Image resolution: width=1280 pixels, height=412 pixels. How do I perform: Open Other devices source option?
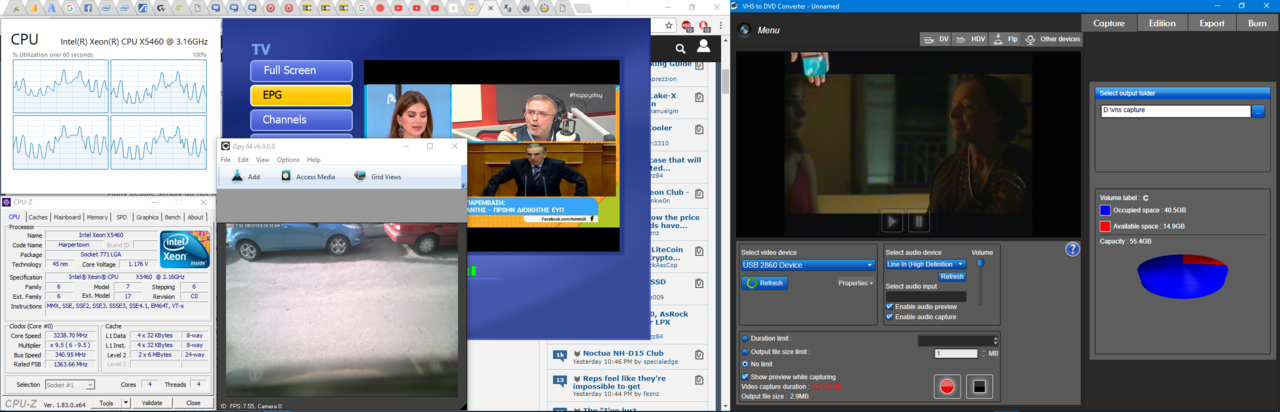point(1053,39)
